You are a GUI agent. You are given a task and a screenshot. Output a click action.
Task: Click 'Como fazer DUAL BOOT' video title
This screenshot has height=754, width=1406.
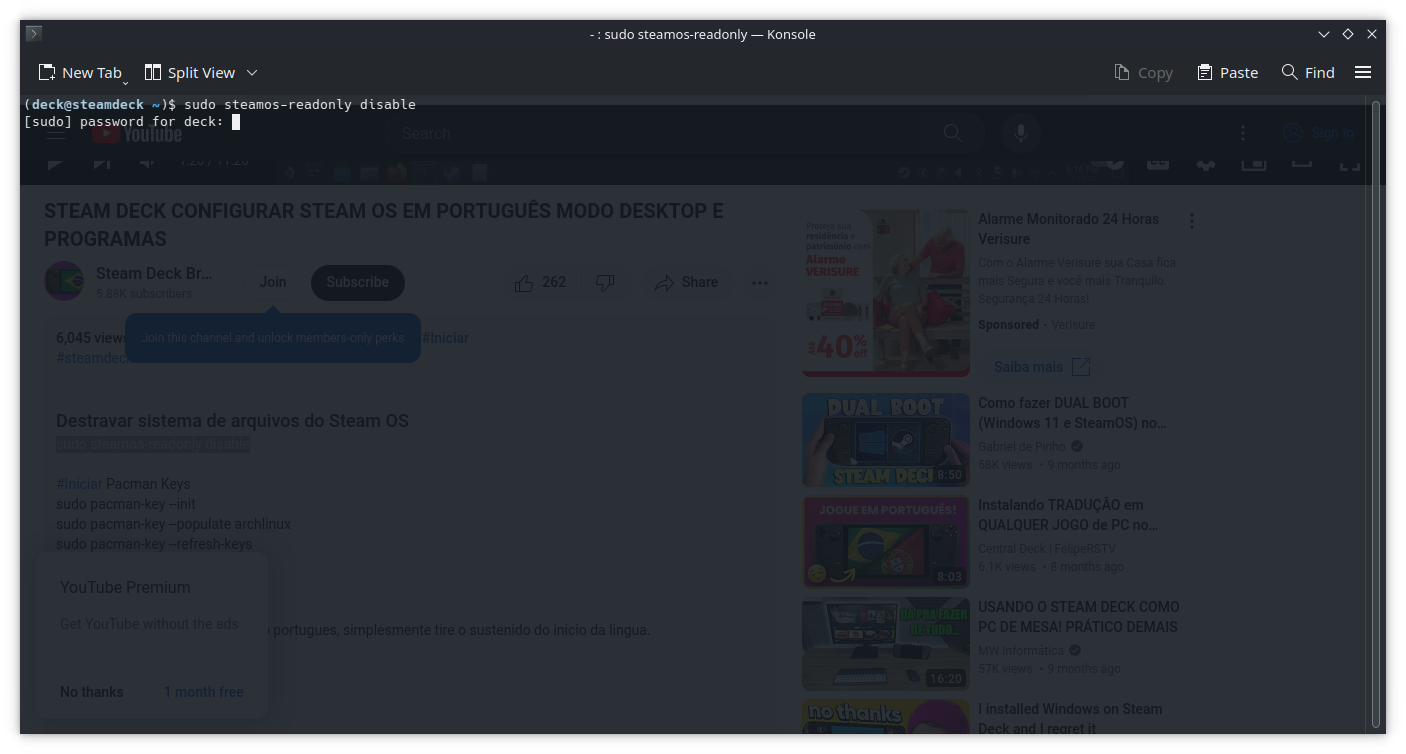1072,413
